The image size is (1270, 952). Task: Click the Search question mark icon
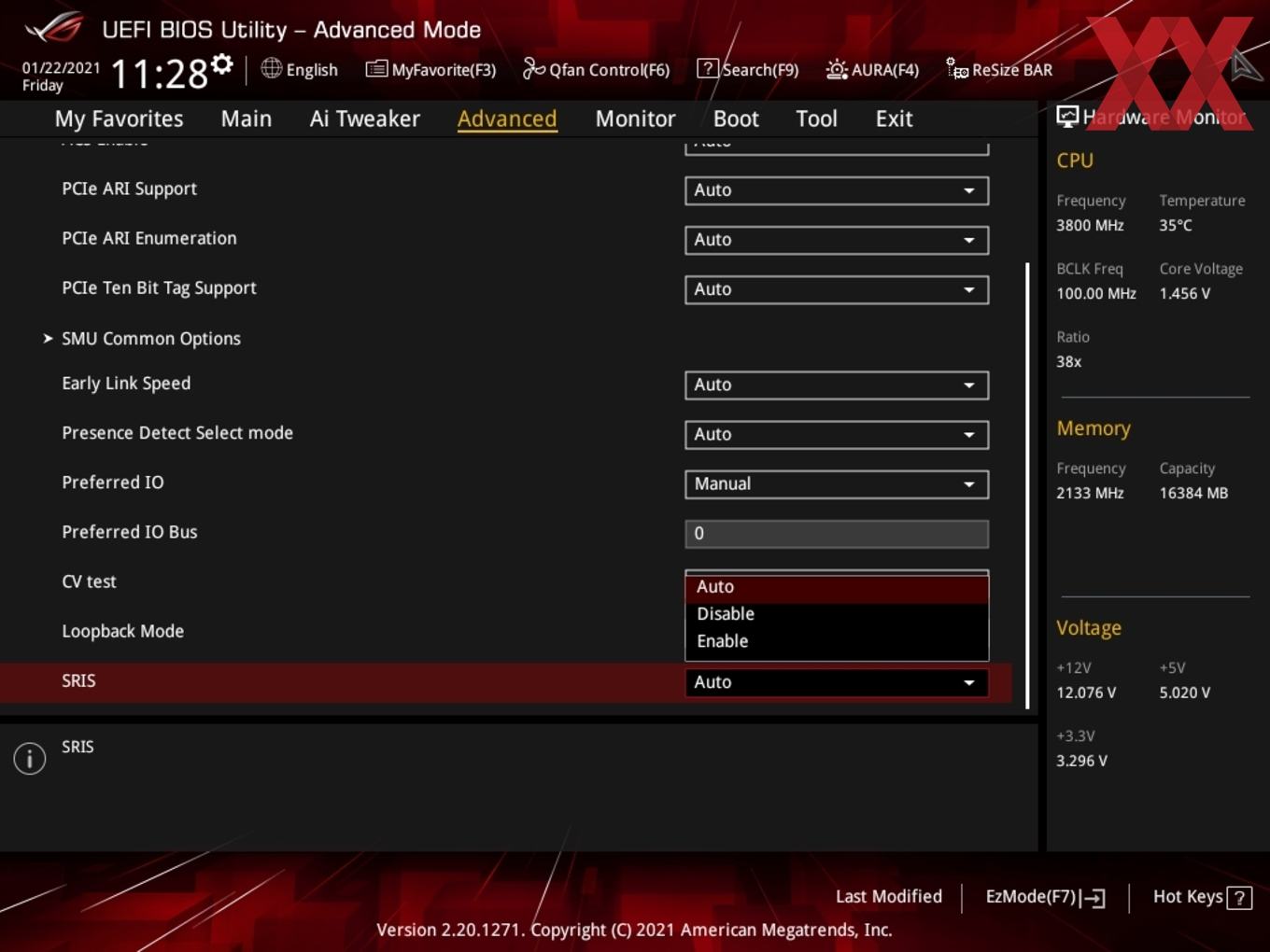pos(708,68)
